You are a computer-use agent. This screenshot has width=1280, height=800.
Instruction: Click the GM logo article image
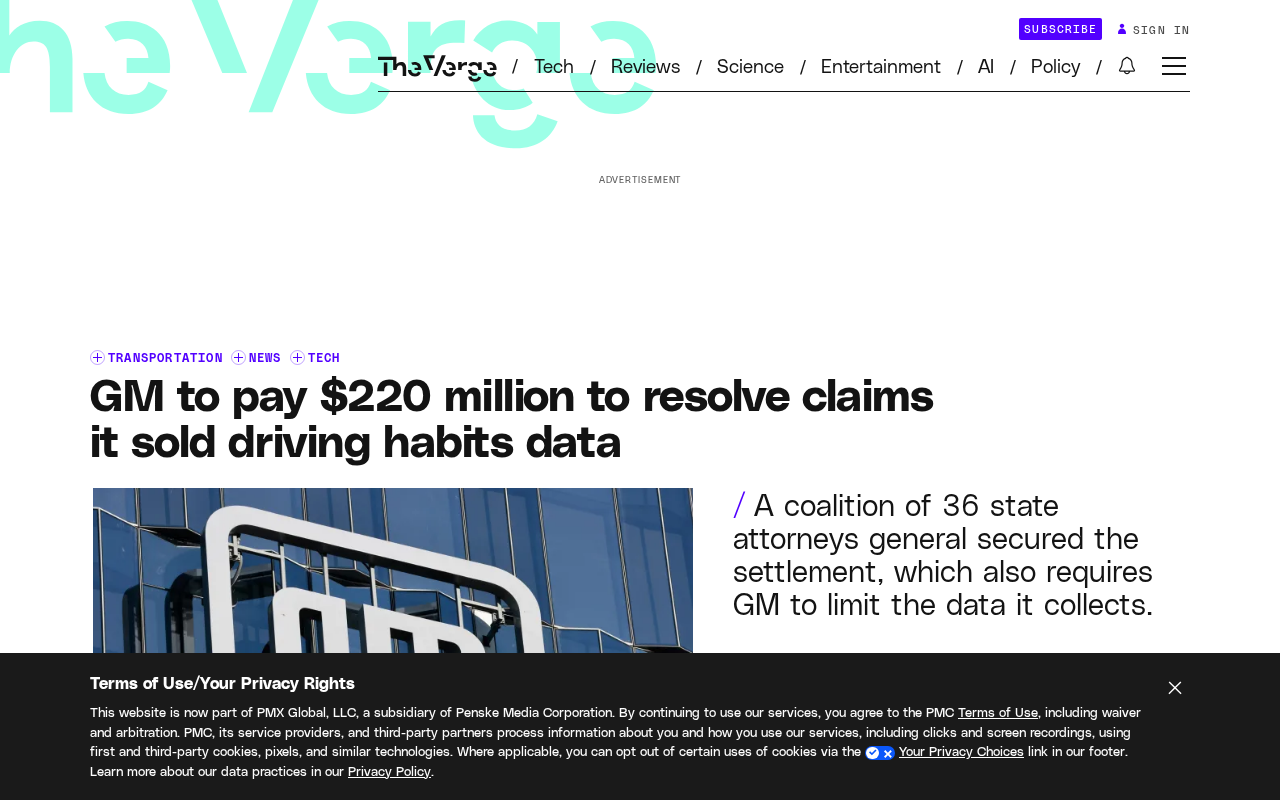(x=393, y=570)
